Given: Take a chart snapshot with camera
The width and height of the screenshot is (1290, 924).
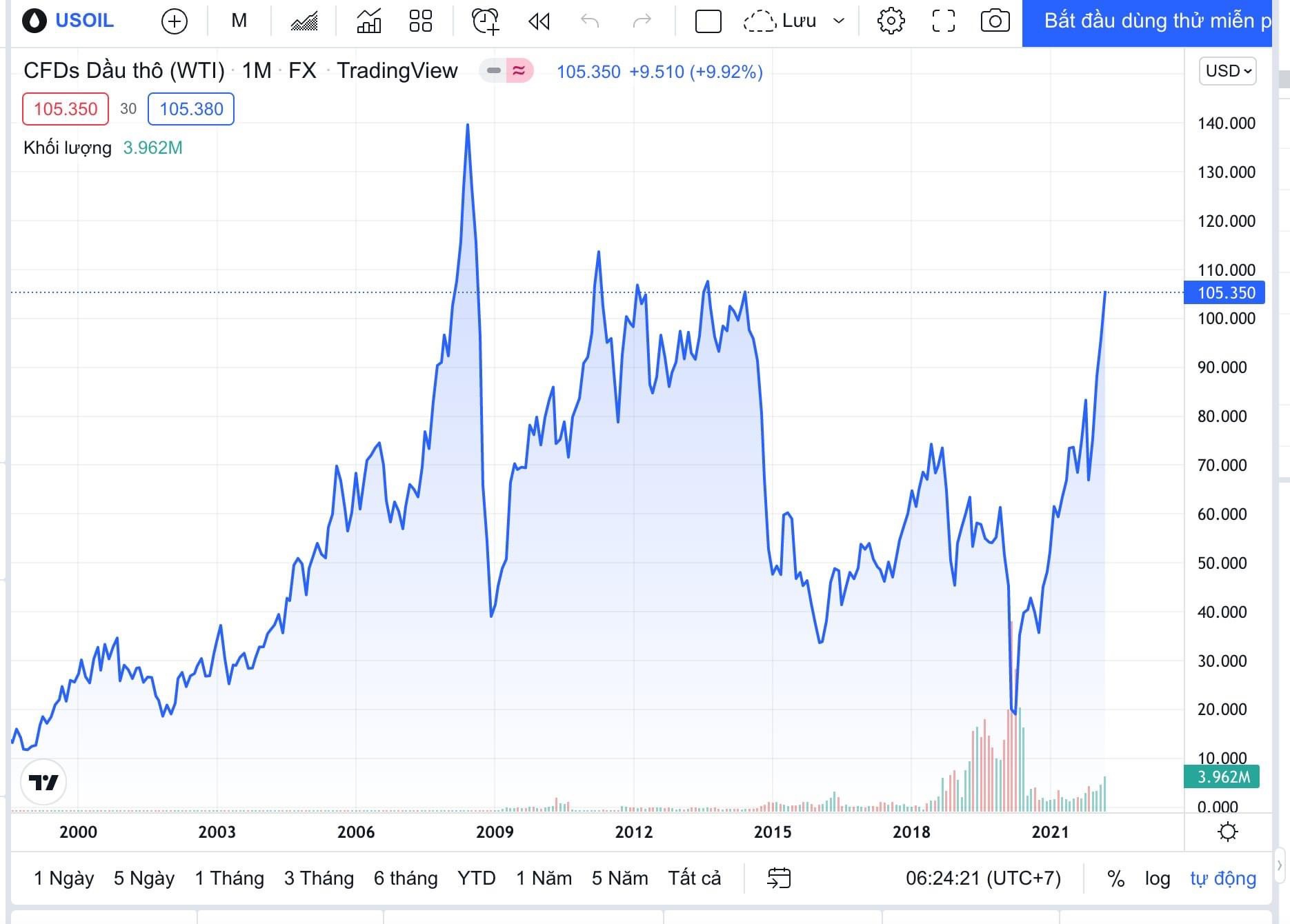Looking at the screenshot, I should (x=995, y=21).
